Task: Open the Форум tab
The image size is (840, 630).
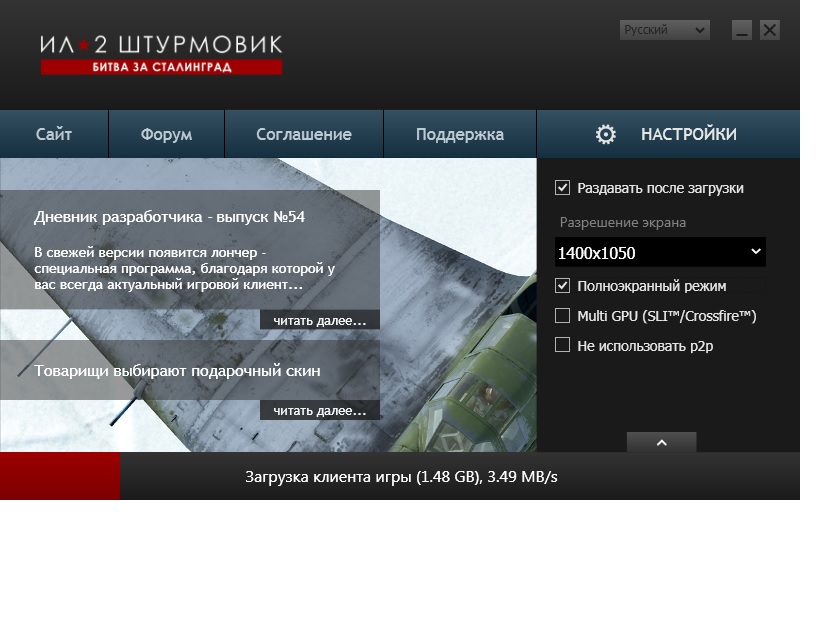Action: click(166, 134)
